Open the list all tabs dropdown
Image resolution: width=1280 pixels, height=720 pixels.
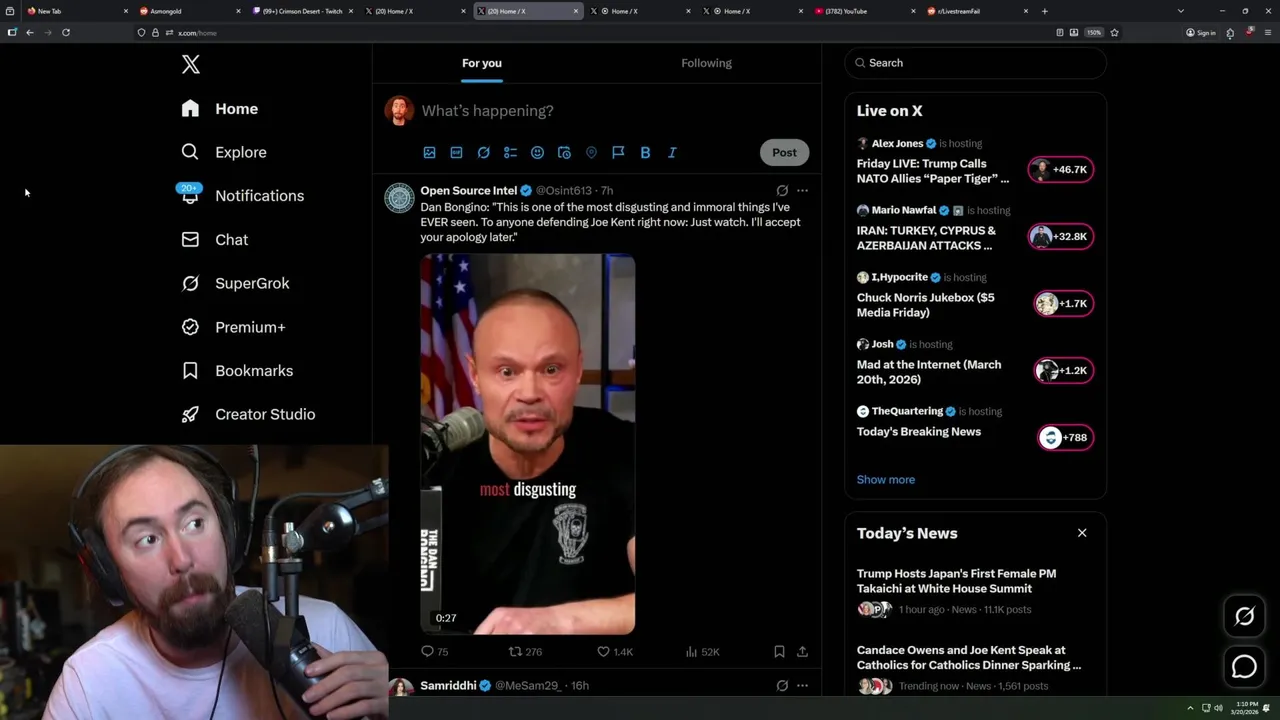click(1181, 11)
